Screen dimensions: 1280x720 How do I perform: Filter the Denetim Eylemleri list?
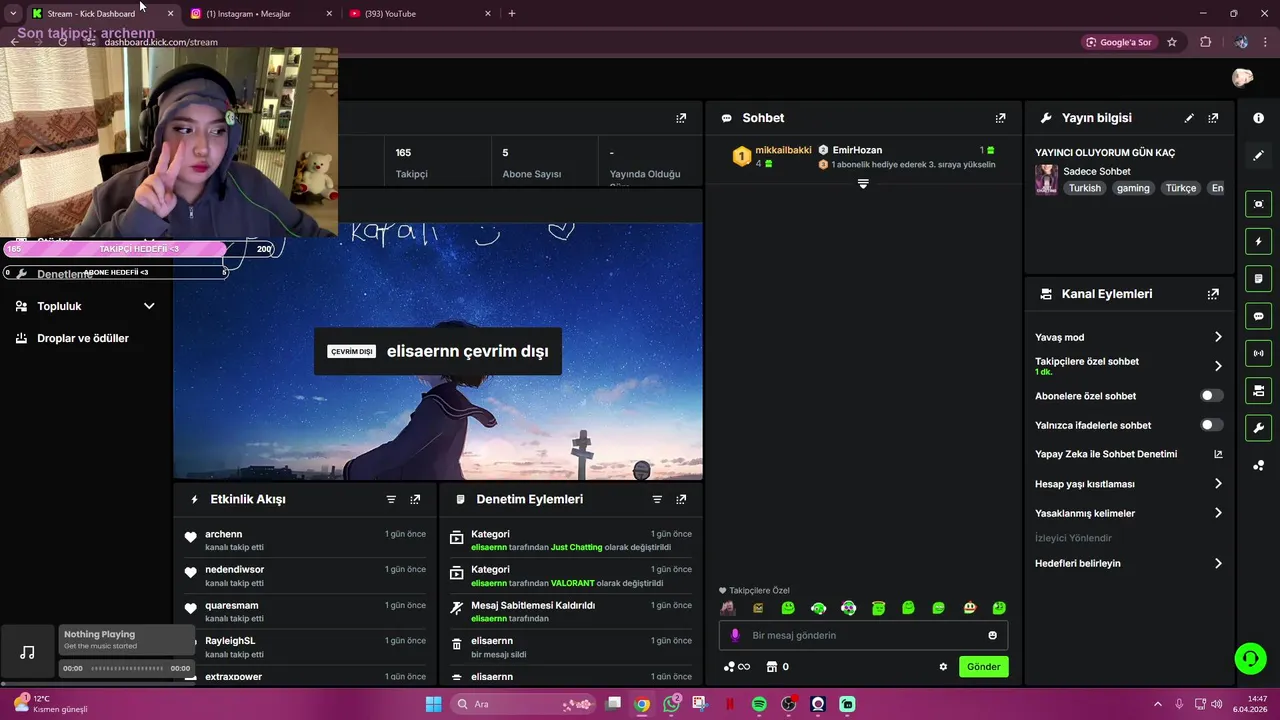(x=657, y=499)
